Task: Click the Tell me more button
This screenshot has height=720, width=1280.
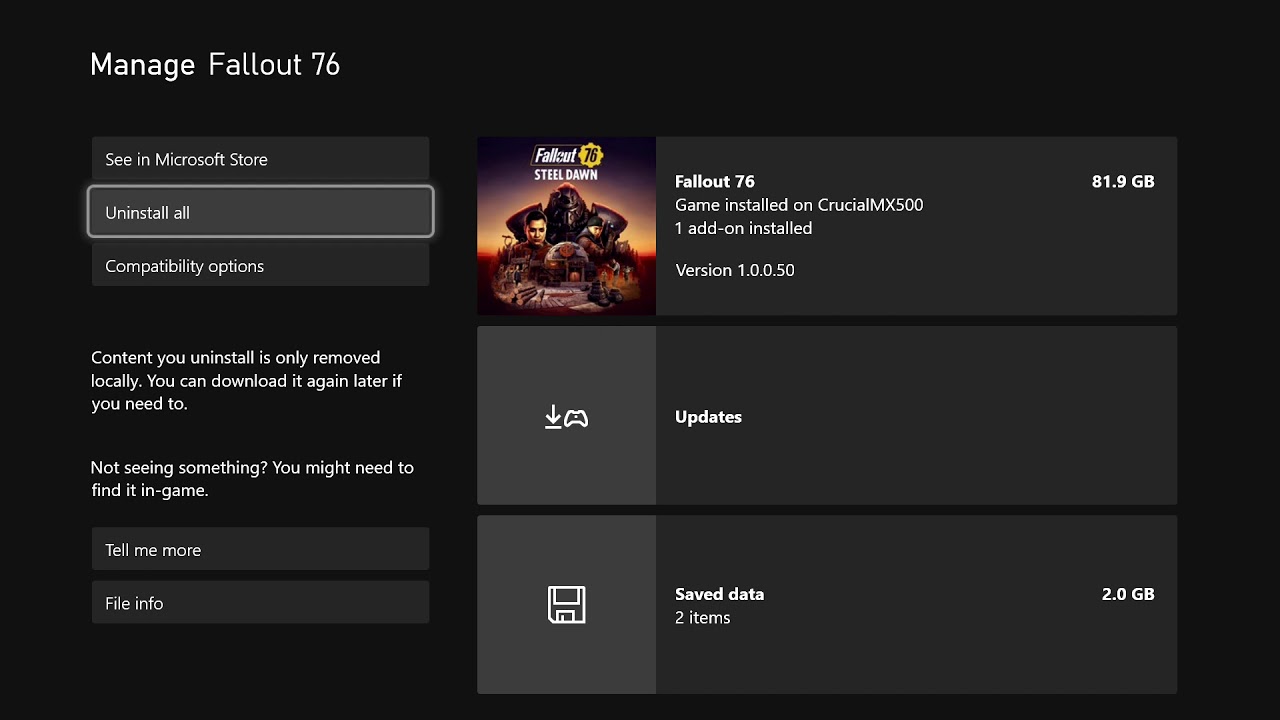Action: click(x=260, y=549)
